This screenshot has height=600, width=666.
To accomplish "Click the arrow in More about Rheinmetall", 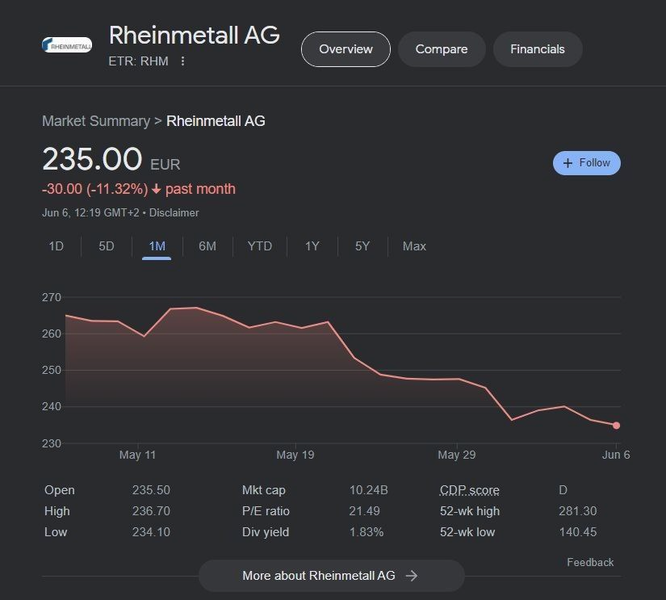I will tap(411, 576).
